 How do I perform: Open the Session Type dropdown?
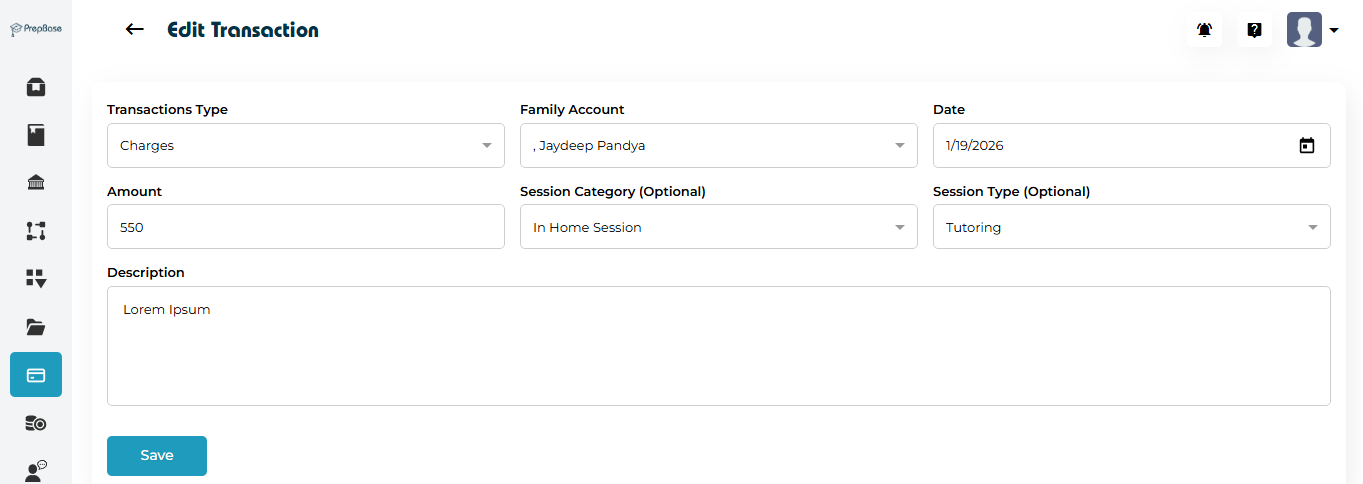(x=1131, y=228)
